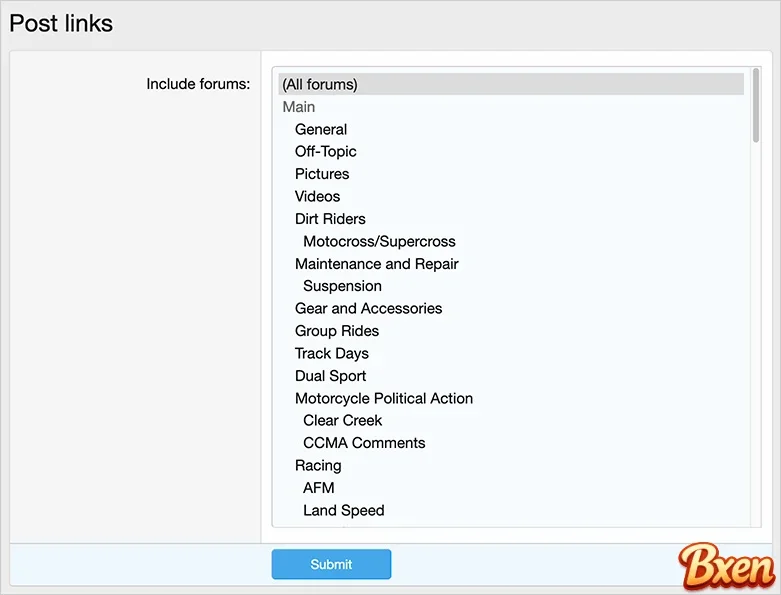Select Gear and Accessories forum
This screenshot has width=781, height=595.
368,308
